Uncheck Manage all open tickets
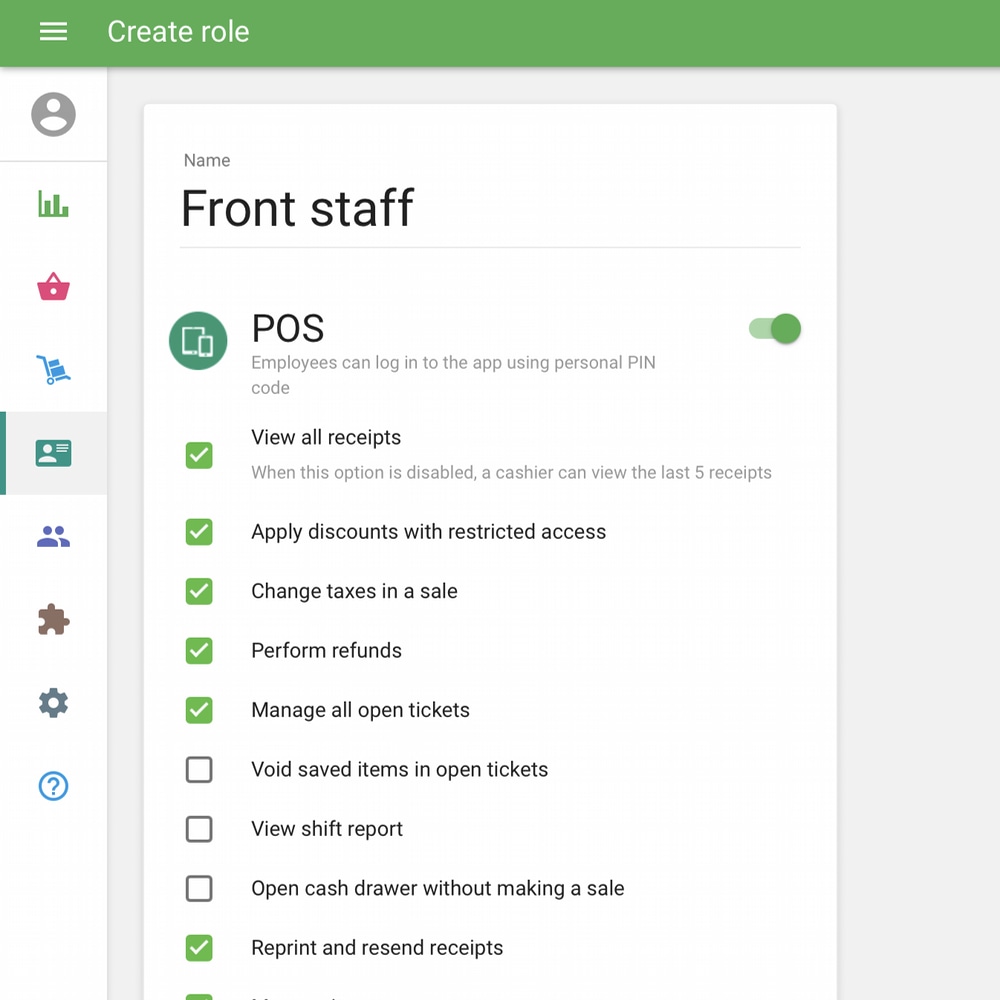The width and height of the screenshot is (1000, 1000). 199,710
